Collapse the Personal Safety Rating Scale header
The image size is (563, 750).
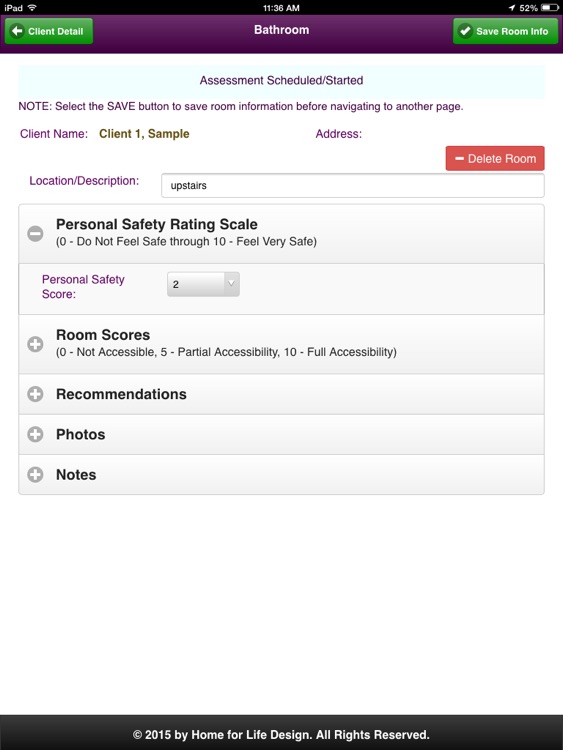click(x=281, y=234)
